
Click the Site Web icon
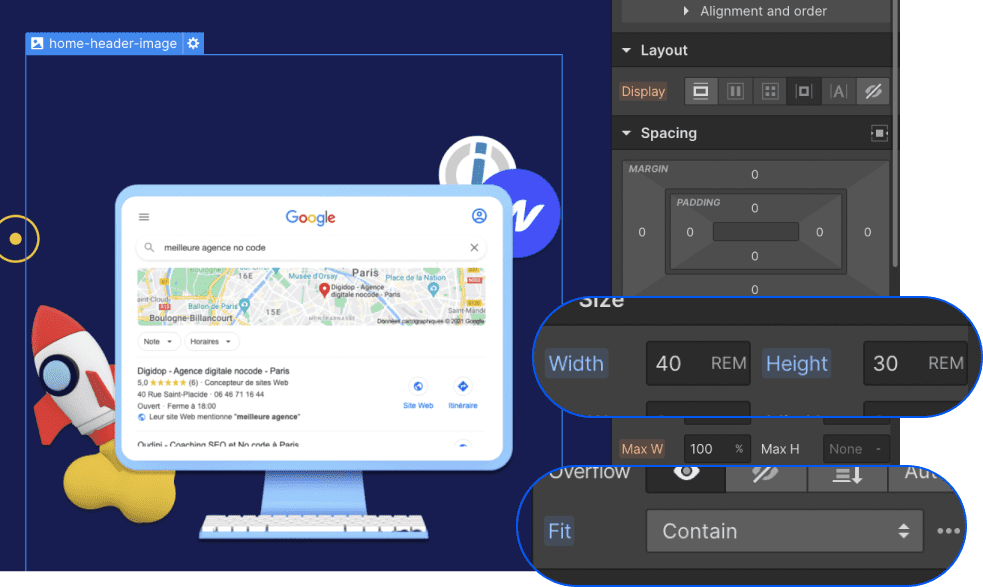coord(418,386)
